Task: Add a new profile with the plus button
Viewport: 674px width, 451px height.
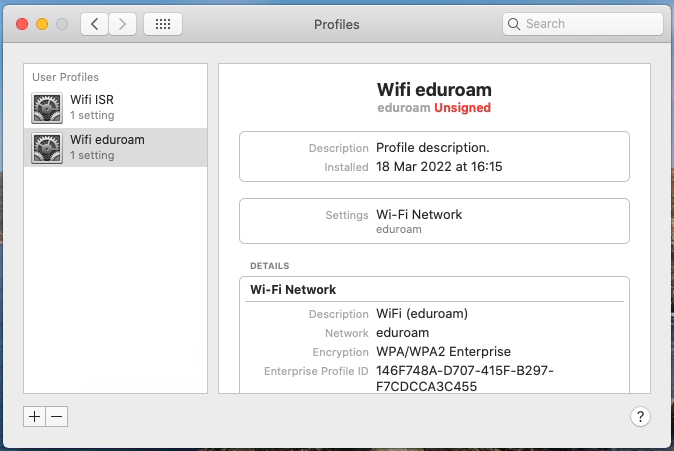Action: [x=34, y=416]
